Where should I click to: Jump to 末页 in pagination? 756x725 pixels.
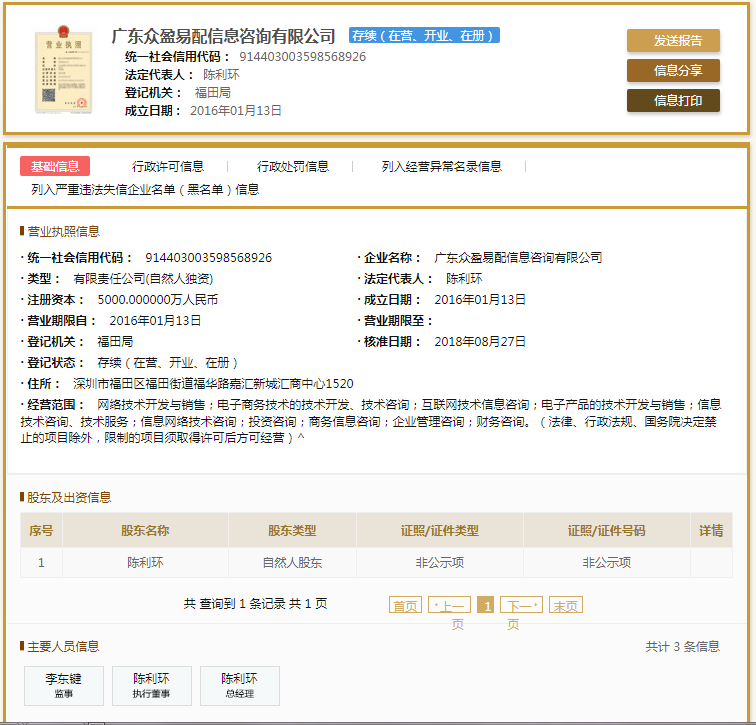click(565, 605)
